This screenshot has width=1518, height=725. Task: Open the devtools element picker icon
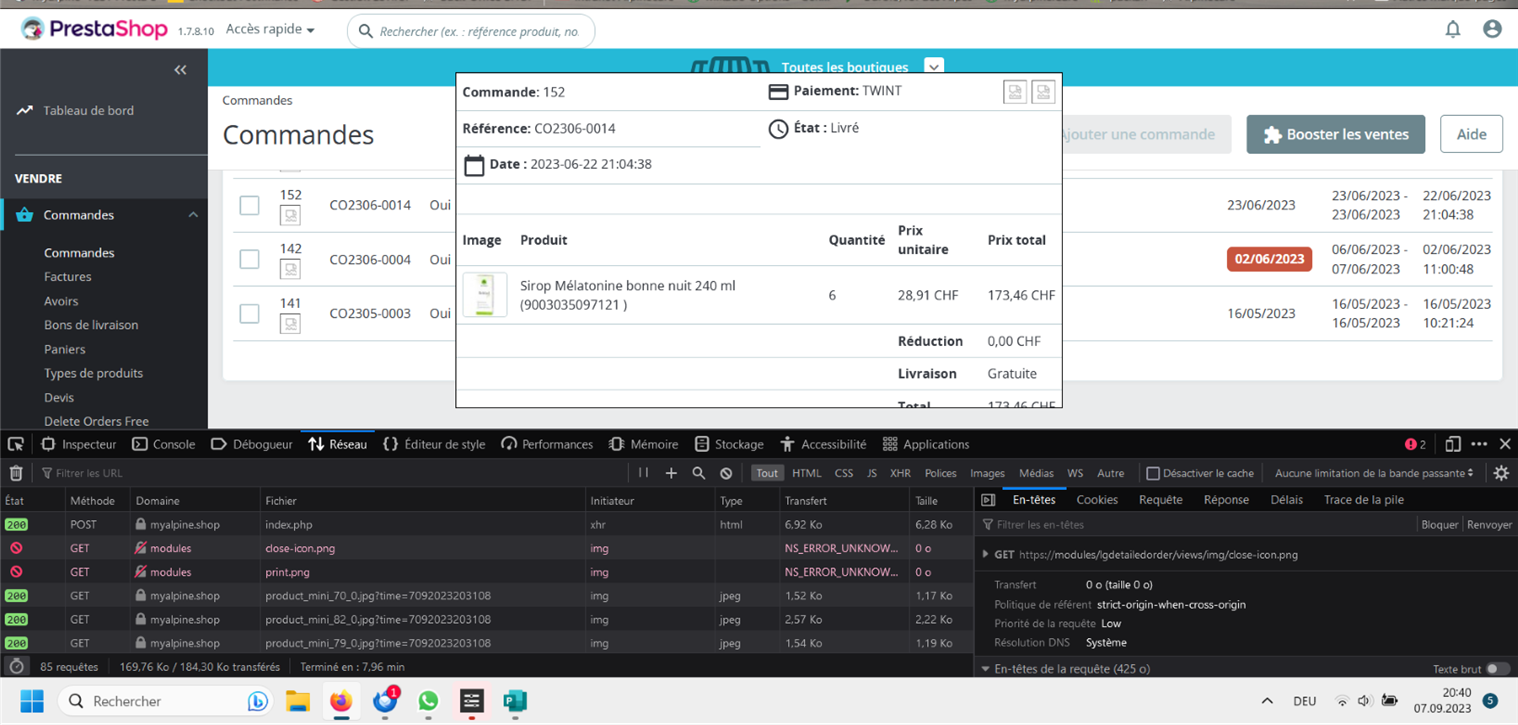point(16,444)
